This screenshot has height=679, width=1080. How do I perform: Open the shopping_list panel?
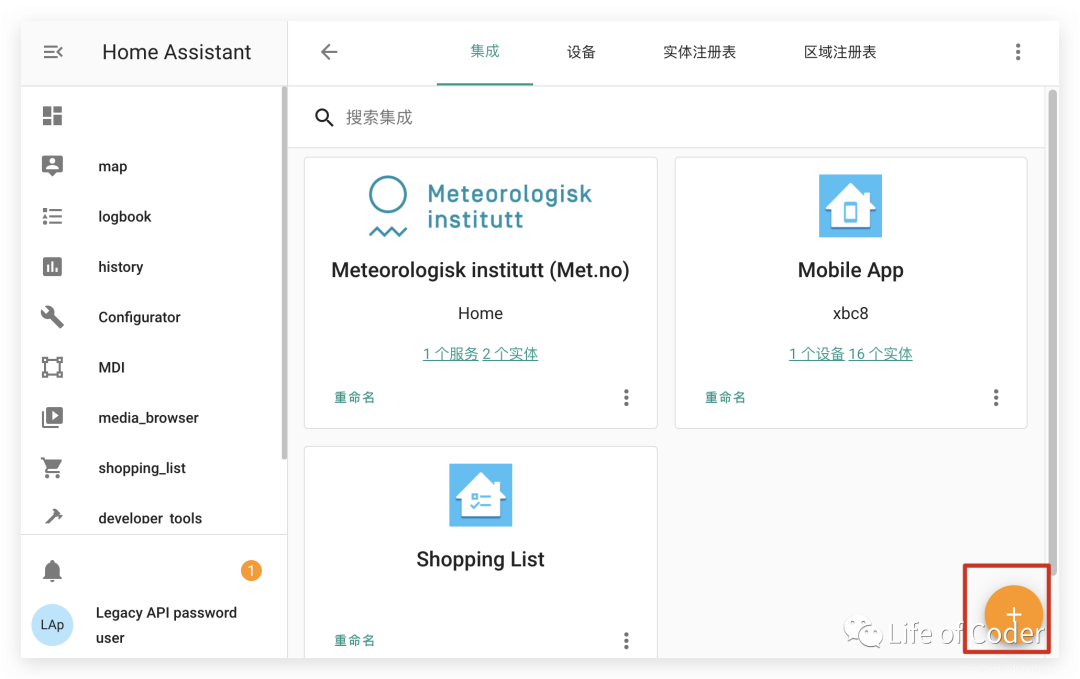click(x=142, y=468)
